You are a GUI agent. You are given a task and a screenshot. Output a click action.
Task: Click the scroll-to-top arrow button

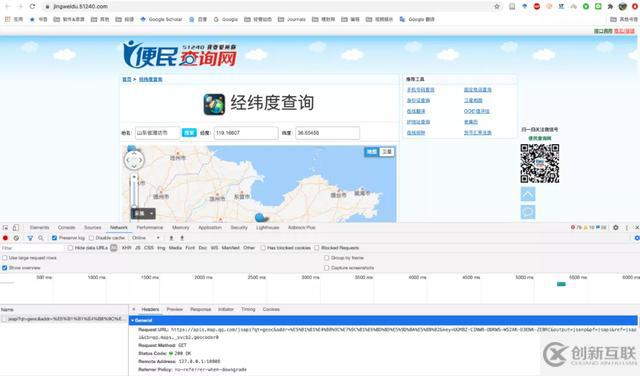[x=528, y=194]
